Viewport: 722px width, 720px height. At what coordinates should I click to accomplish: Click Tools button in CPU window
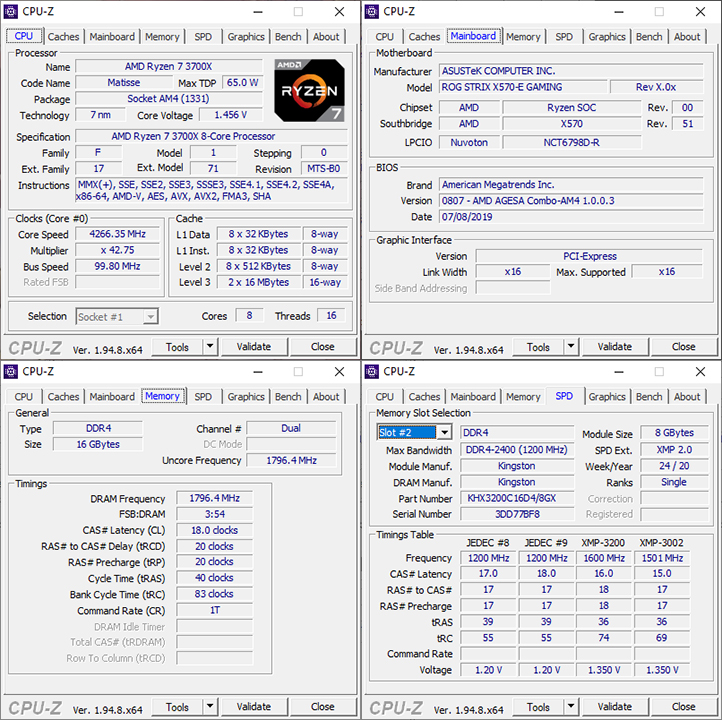tap(177, 347)
